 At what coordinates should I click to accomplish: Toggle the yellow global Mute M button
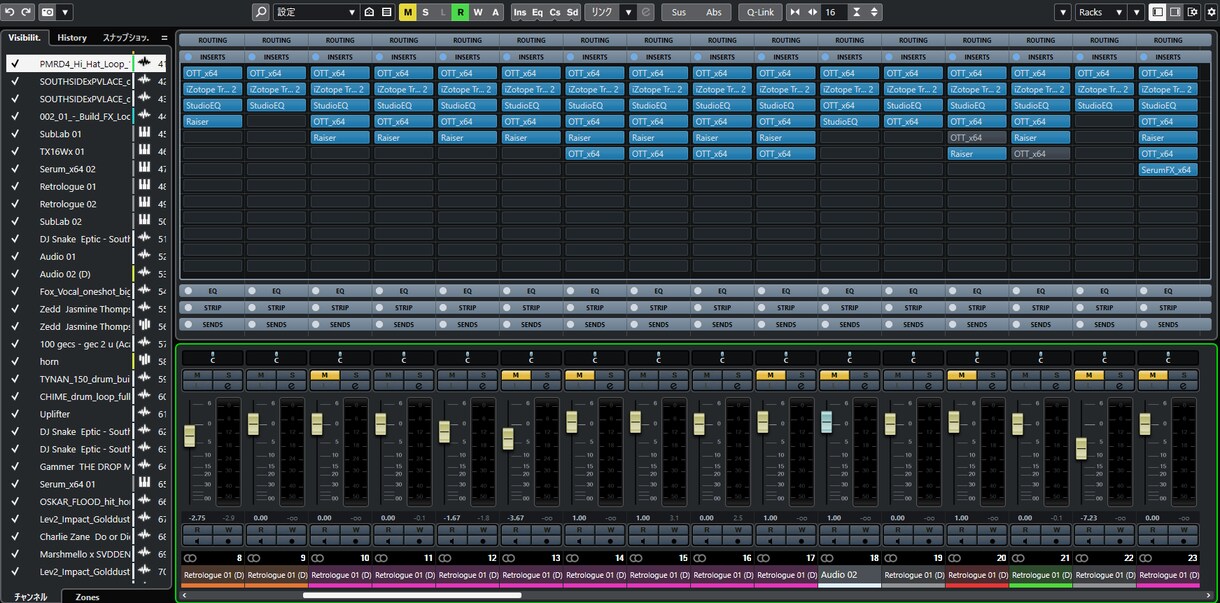(x=407, y=12)
